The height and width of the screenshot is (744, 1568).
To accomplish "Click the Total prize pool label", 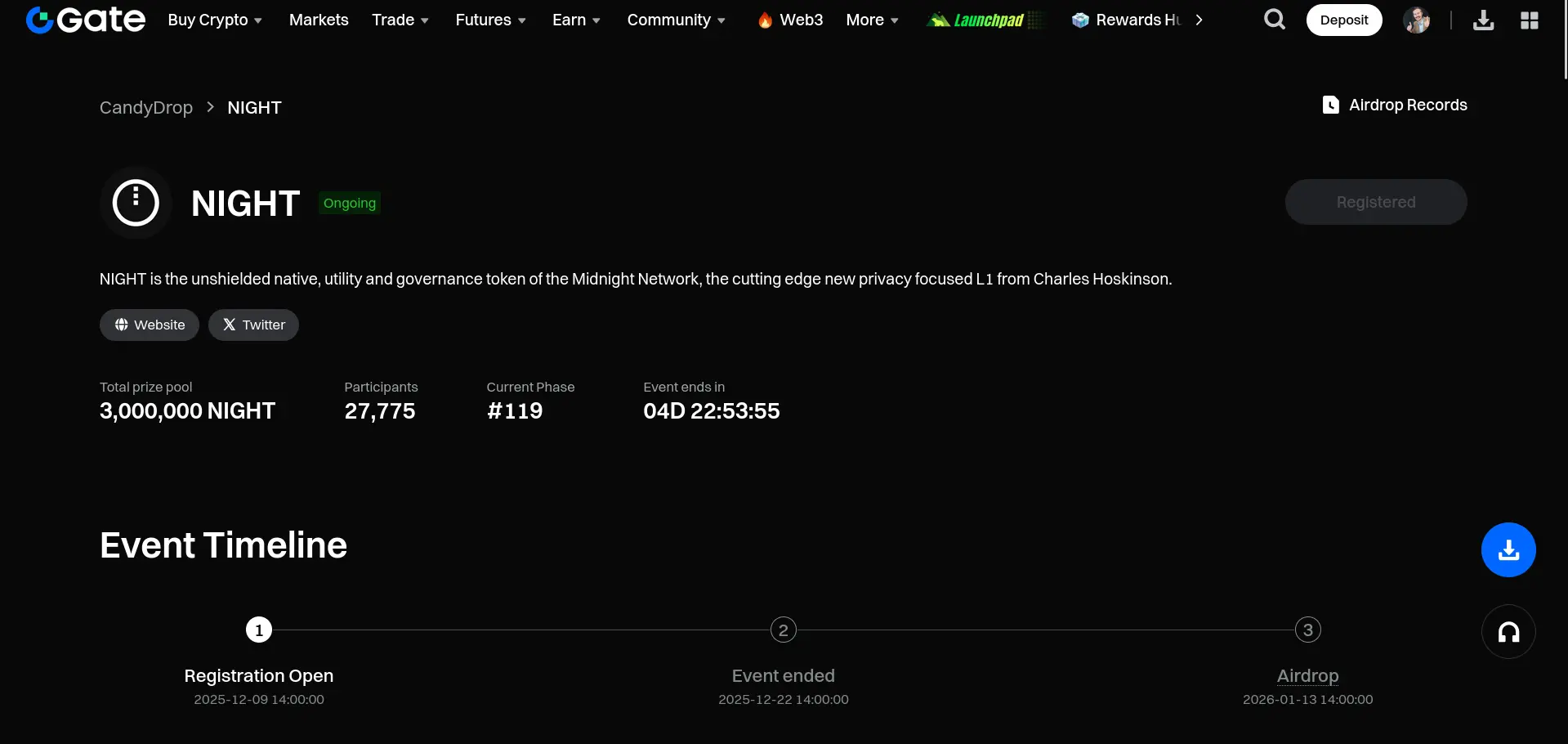I will tap(146, 387).
